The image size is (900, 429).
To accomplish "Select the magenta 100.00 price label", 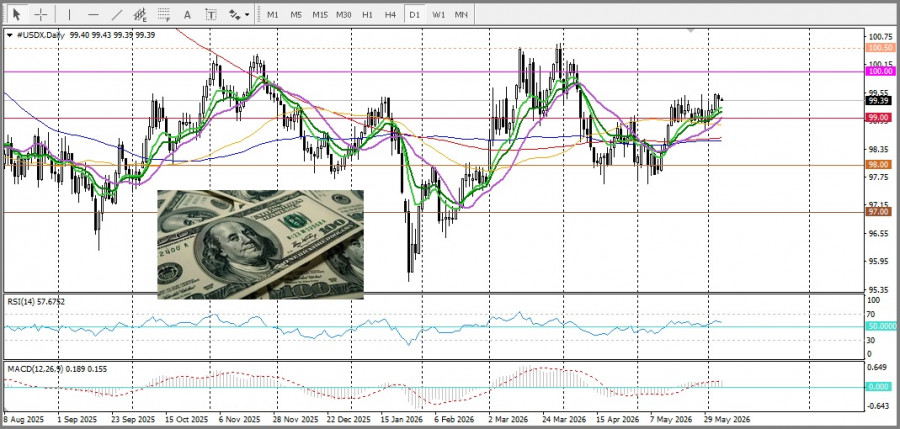I will pos(880,71).
